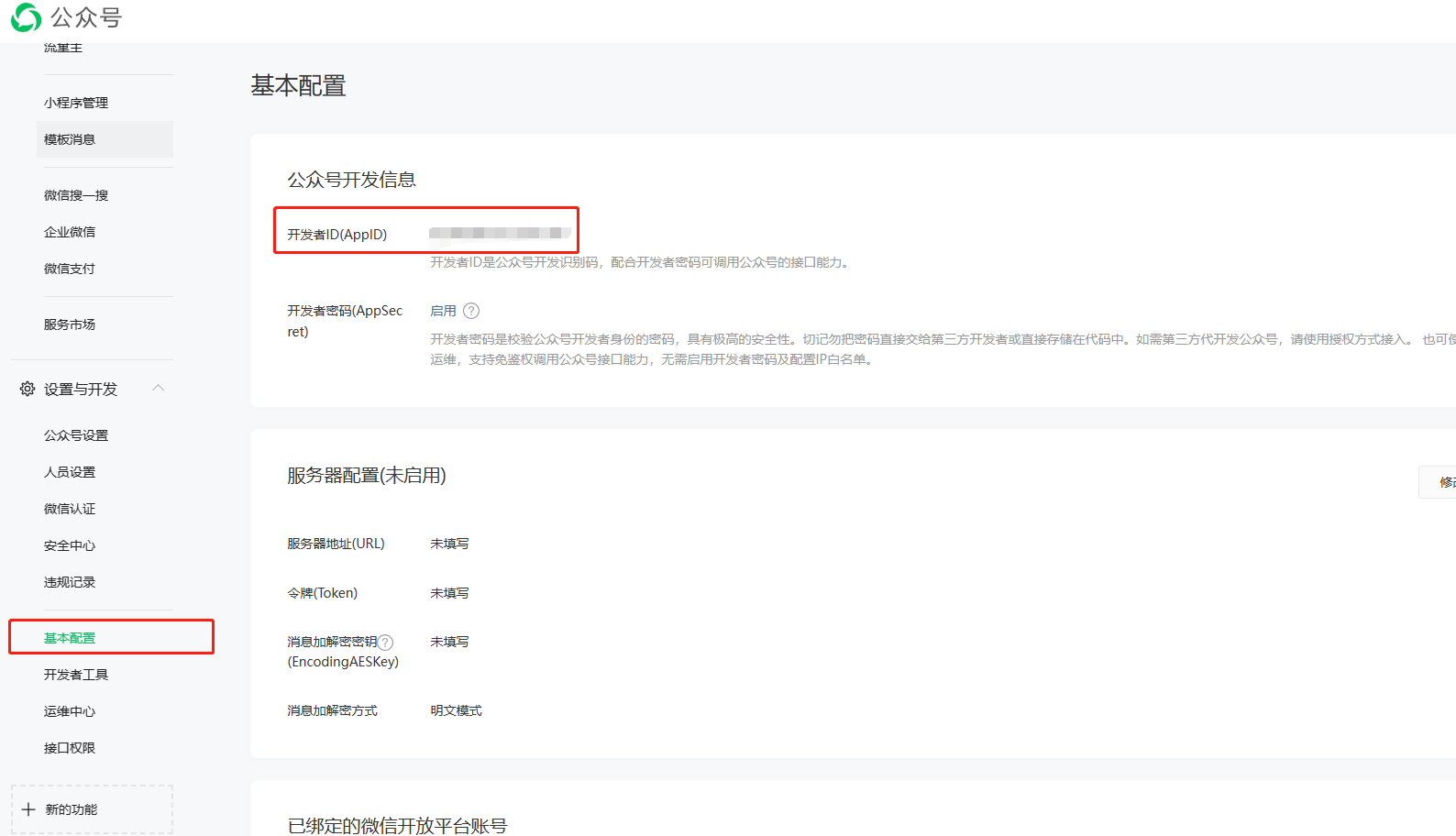Image resolution: width=1456 pixels, height=836 pixels.
Task: Click the 基本配置 page heading
Action: tap(298, 85)
